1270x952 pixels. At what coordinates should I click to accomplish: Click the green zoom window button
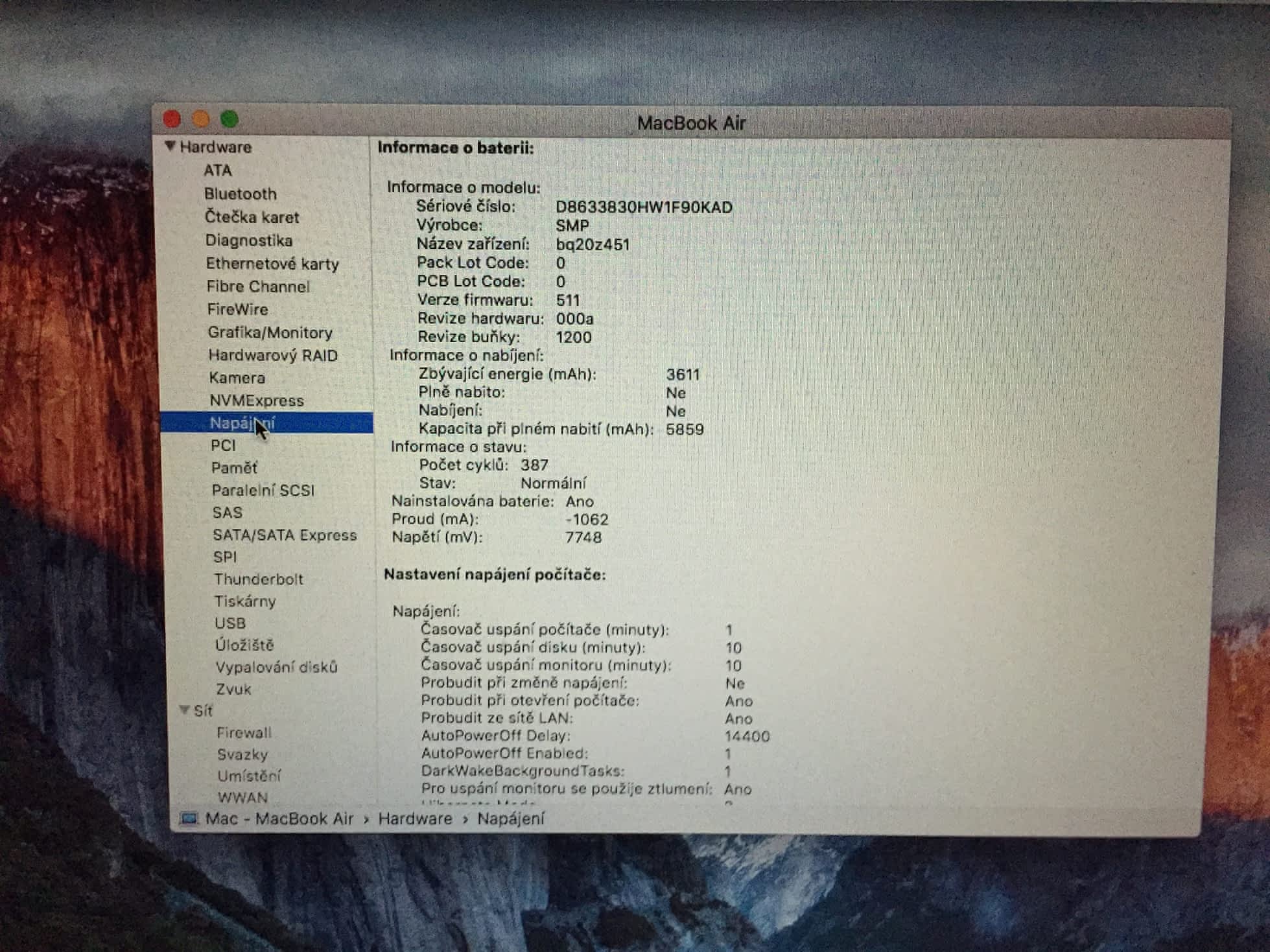tap(229, 119)
